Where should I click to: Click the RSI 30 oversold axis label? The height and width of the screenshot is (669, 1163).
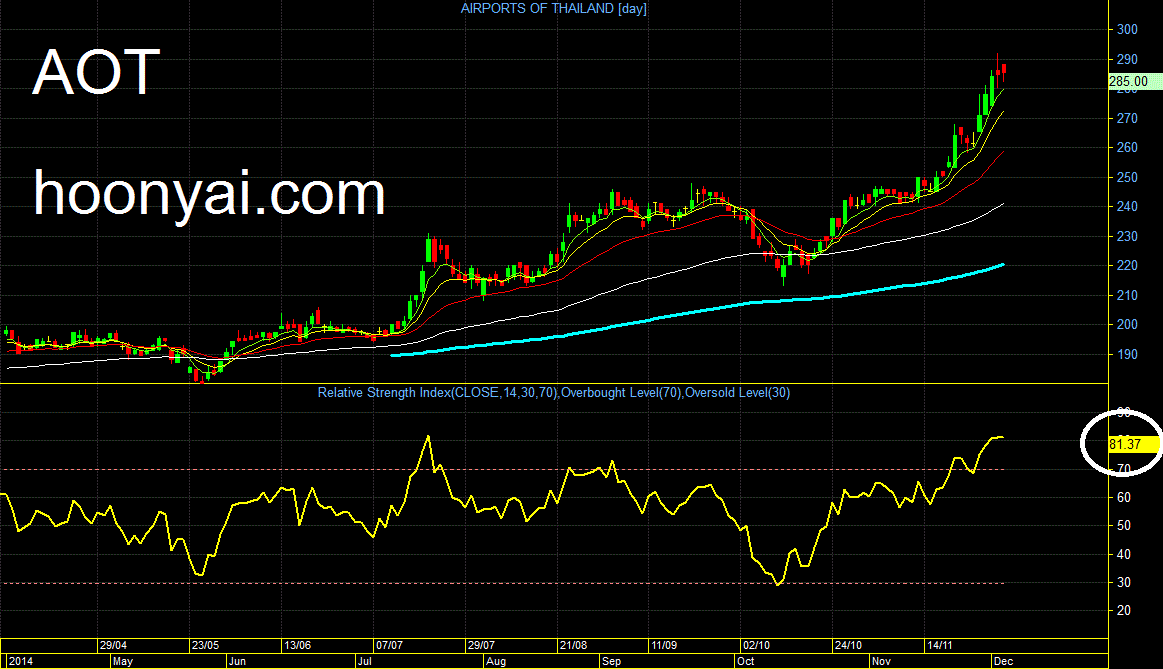[1124, 582]
